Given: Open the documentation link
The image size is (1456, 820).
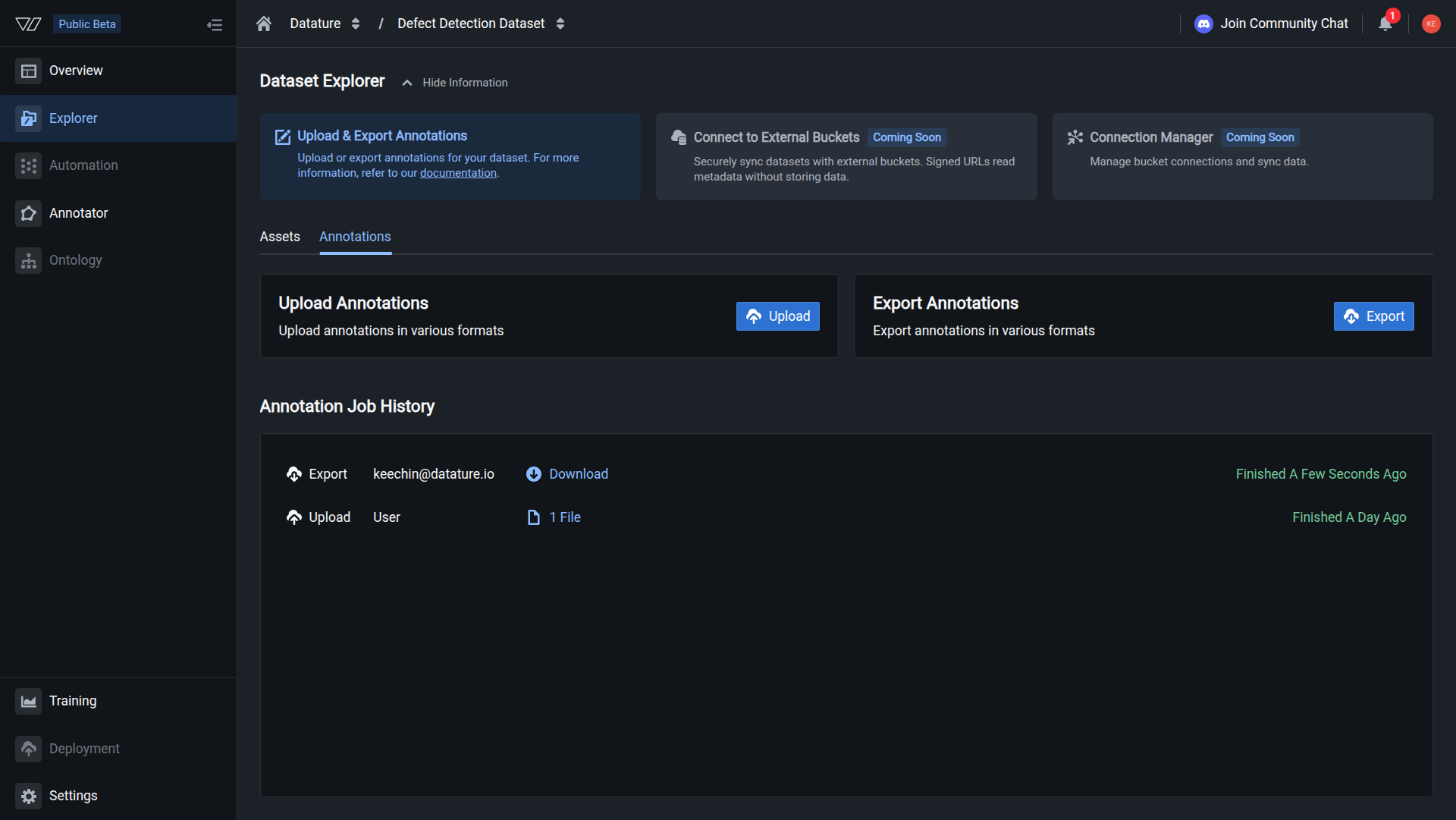Looking at the screenshot, I should point(458,173).
